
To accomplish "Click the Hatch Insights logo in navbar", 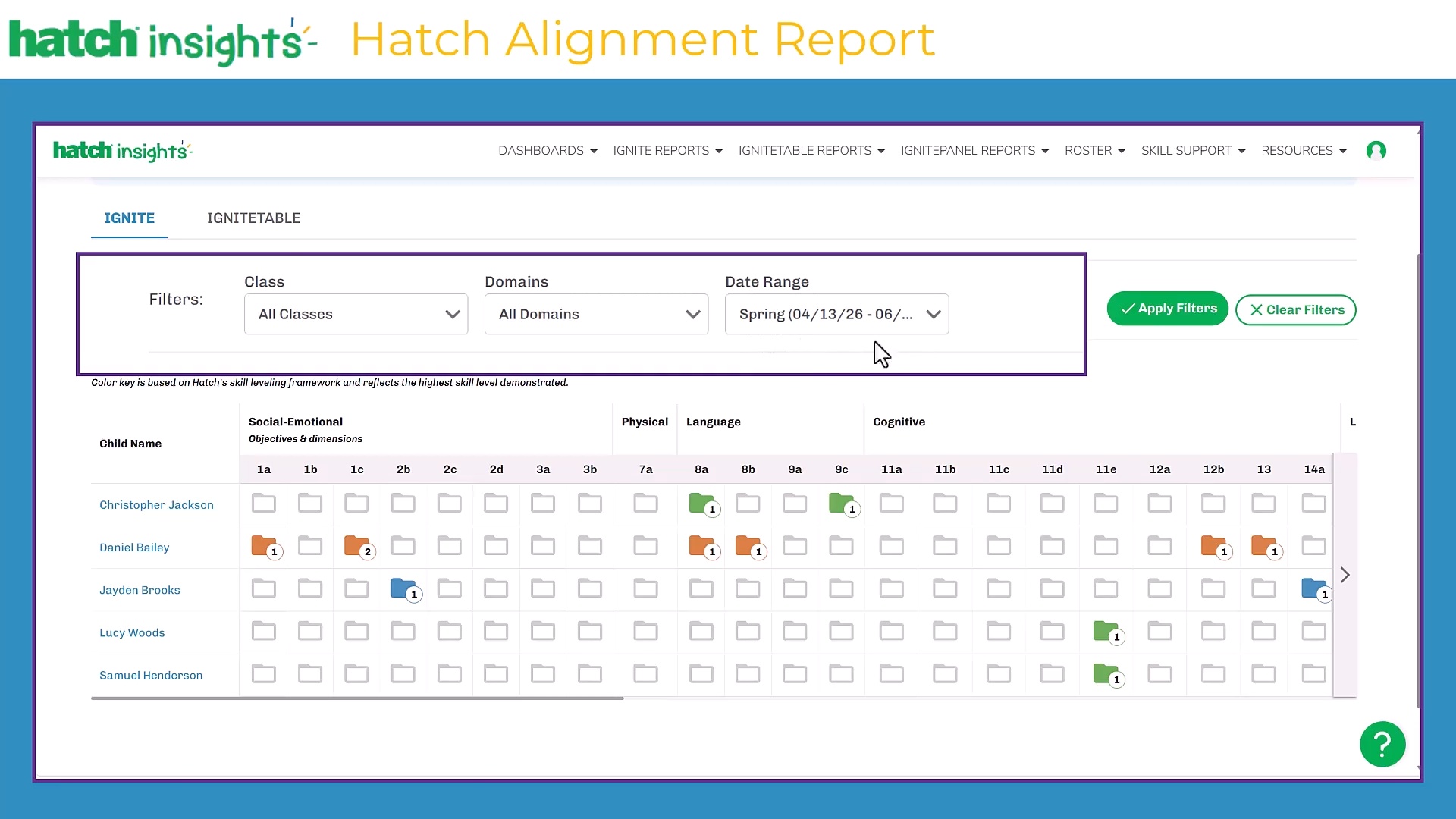I will [124, 151].
